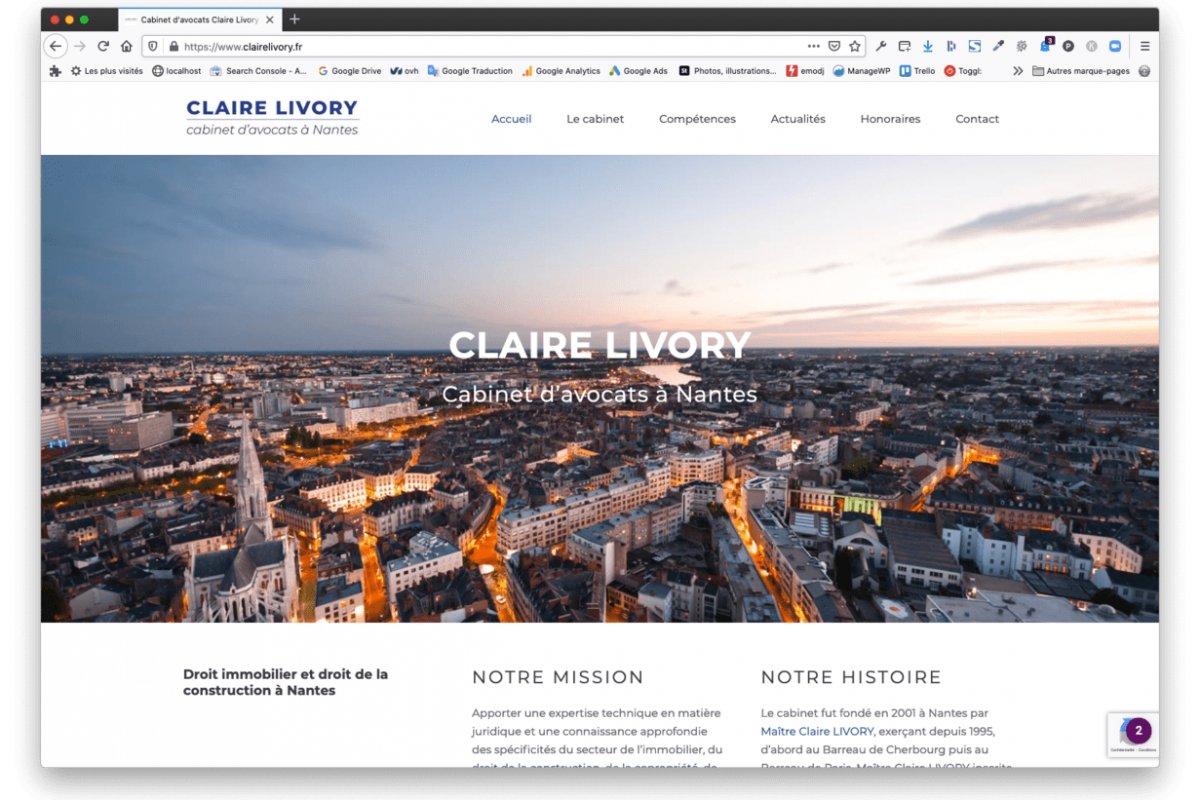
Task: Toggle the browser sidebar from the toolbar
Action: [952, 45]
